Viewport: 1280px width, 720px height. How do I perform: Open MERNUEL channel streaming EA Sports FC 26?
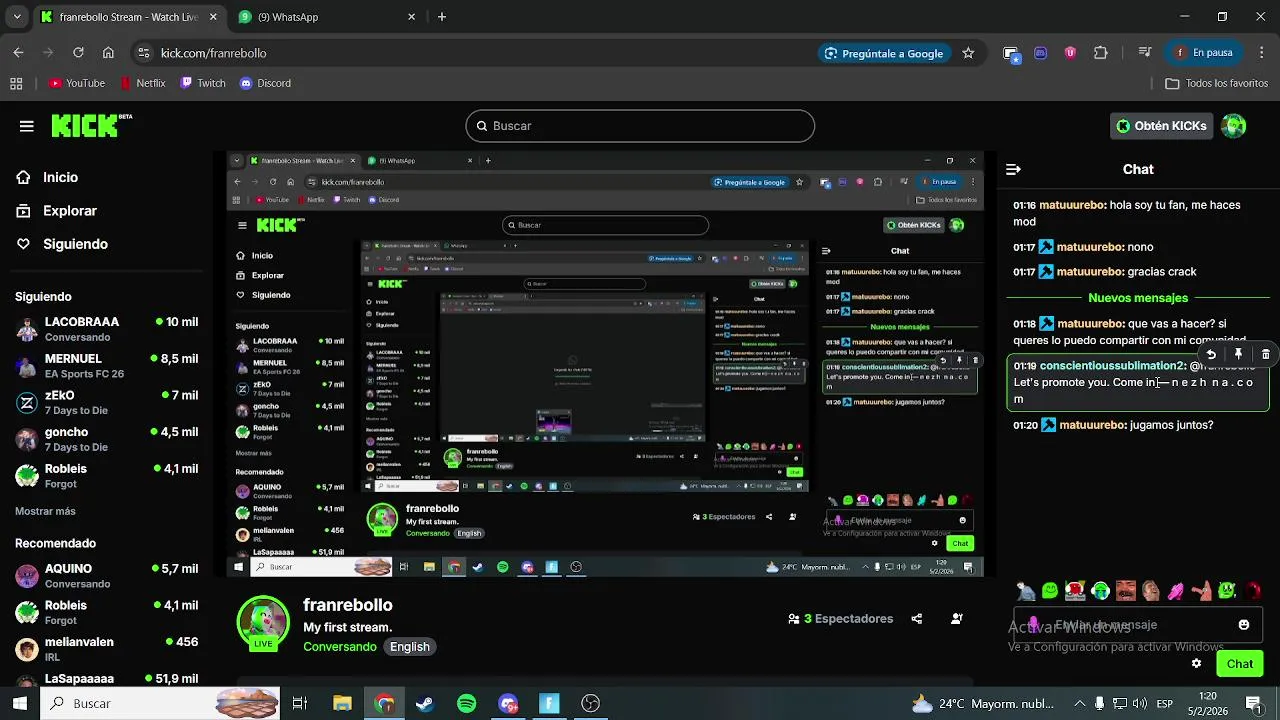(x=107, y=365)
